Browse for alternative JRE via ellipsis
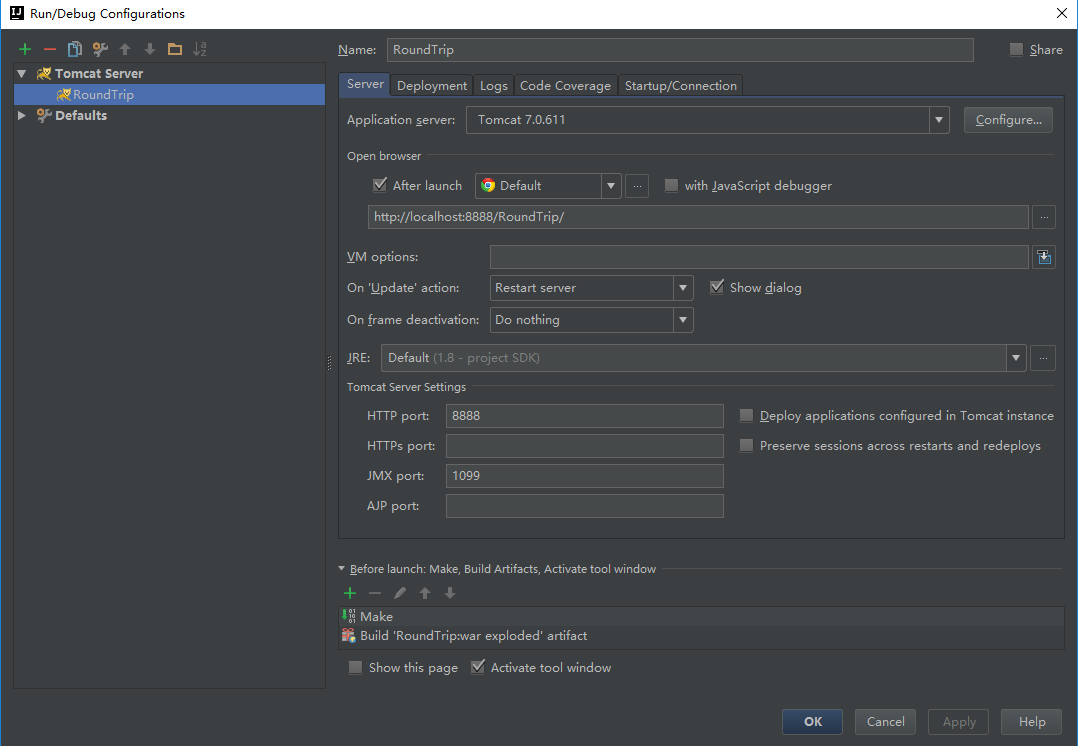Viewport: 1078px width, 746px height. pyautogui.click(x=1043, y=358)
